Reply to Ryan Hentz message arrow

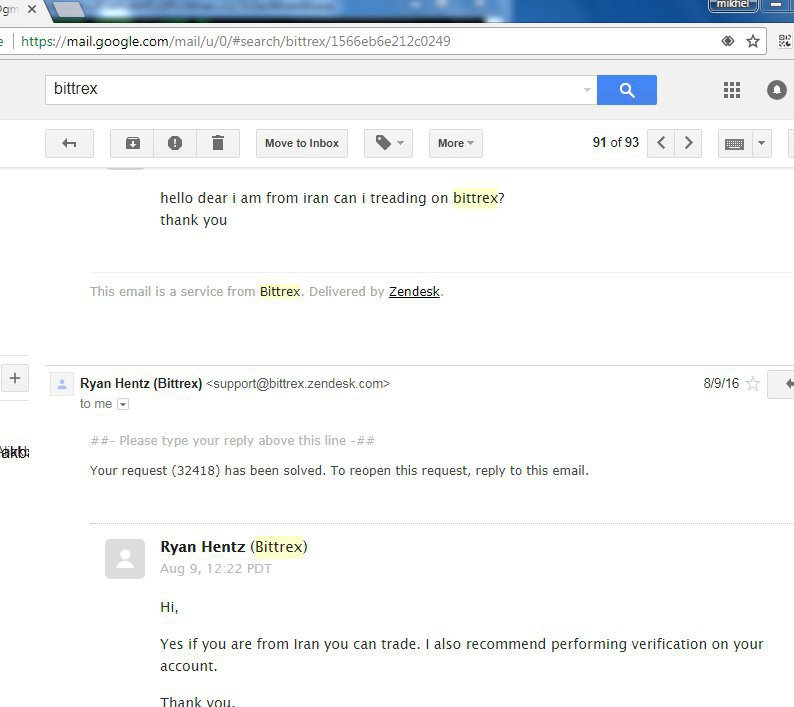tap(783, 384)
